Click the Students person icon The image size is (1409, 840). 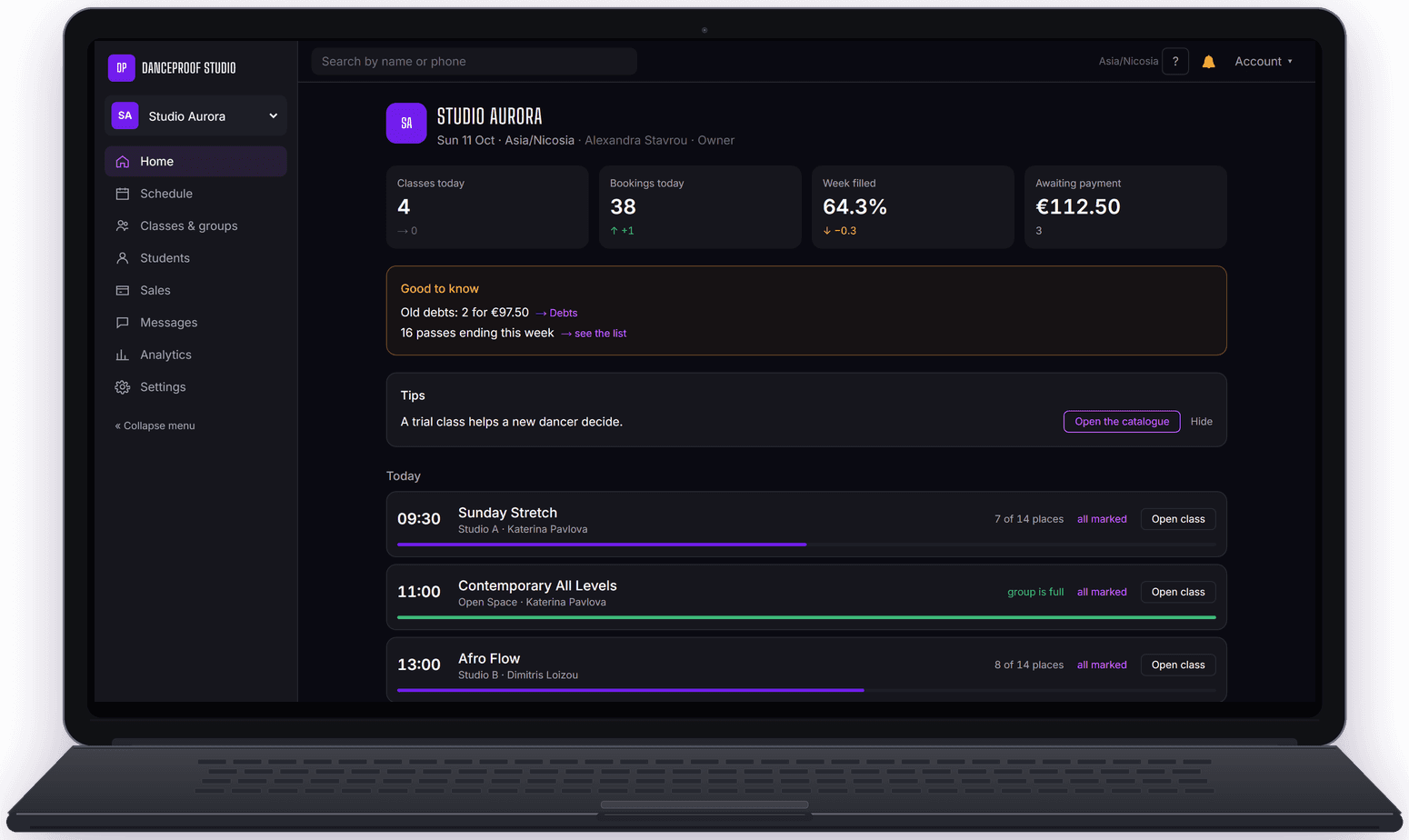point(123,258)
